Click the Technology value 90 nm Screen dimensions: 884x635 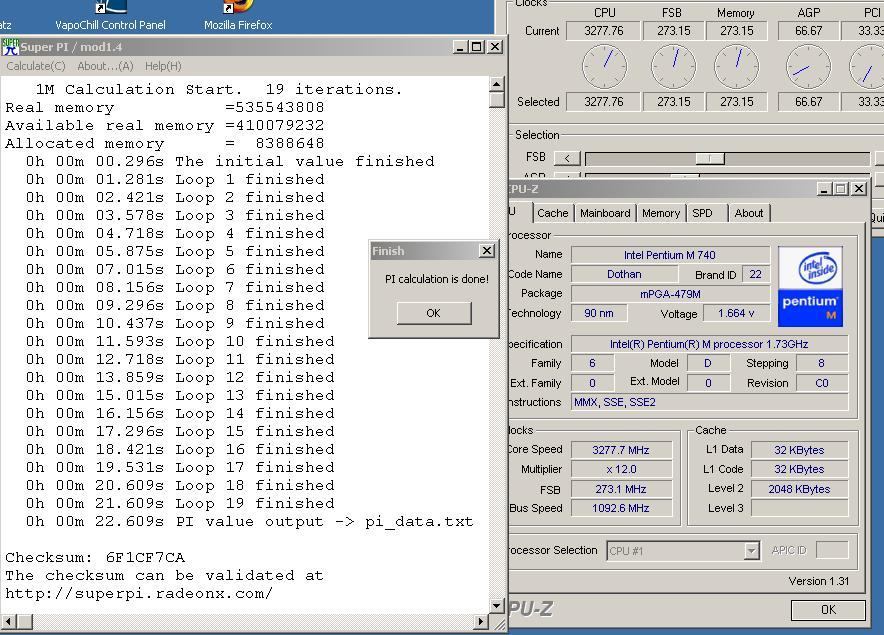(599, 313)
